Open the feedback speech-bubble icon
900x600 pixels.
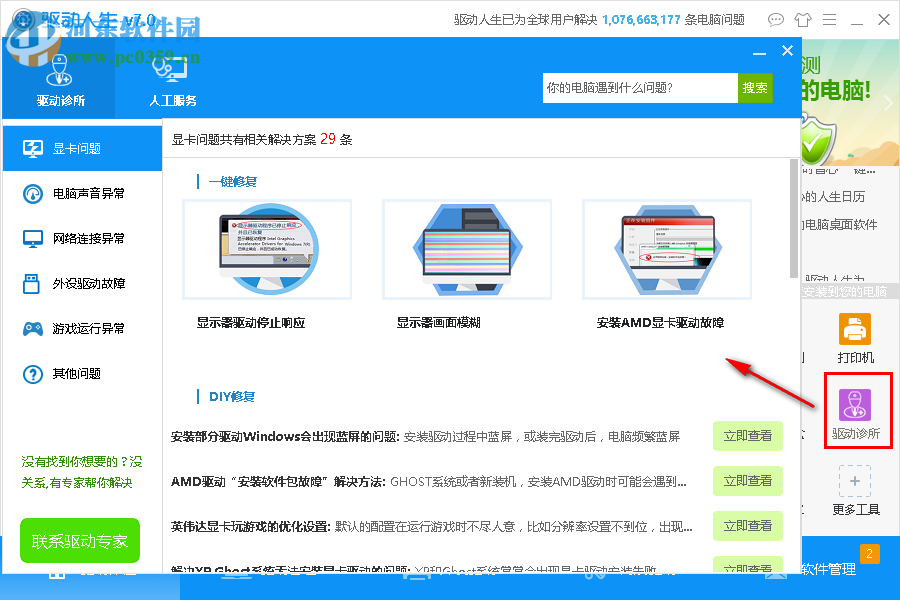point(775,19)
